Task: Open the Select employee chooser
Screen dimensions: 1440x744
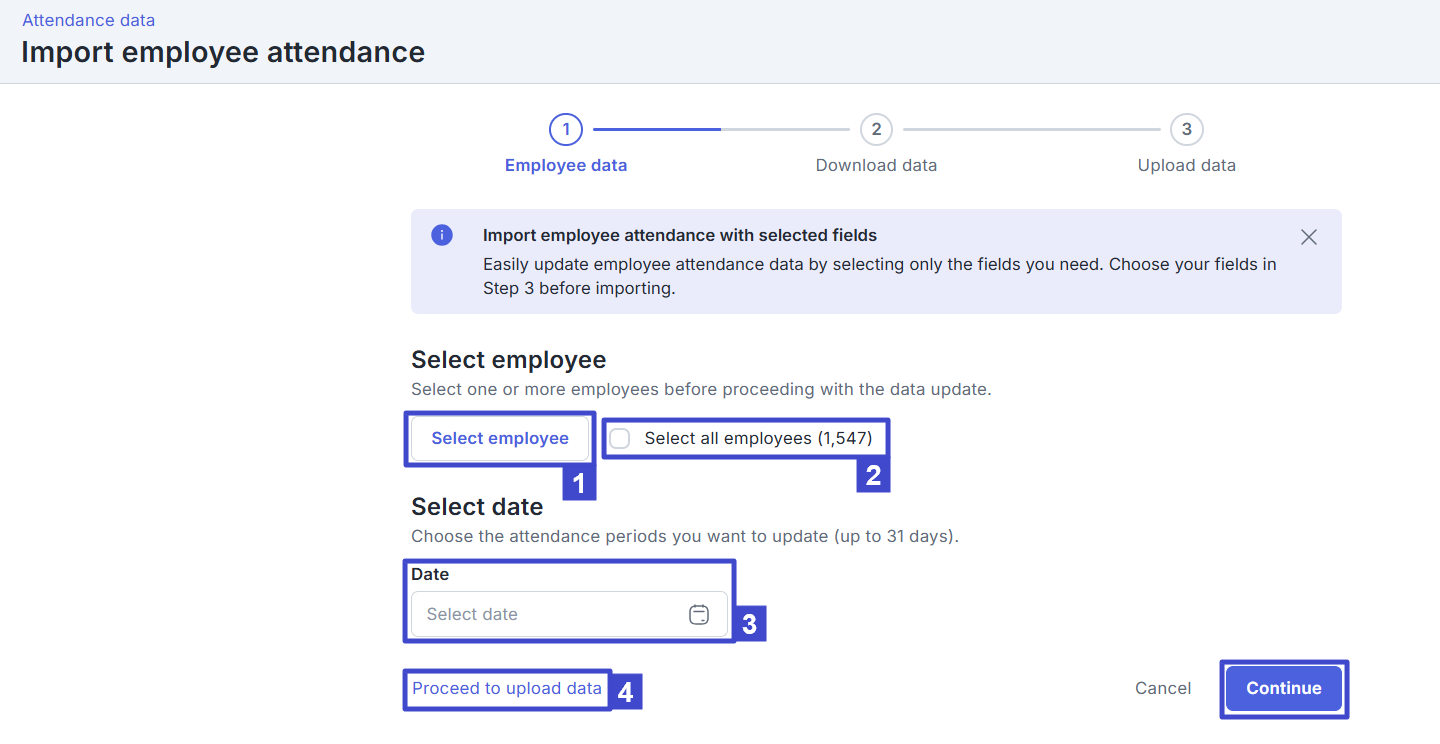Action: [500, 438]
